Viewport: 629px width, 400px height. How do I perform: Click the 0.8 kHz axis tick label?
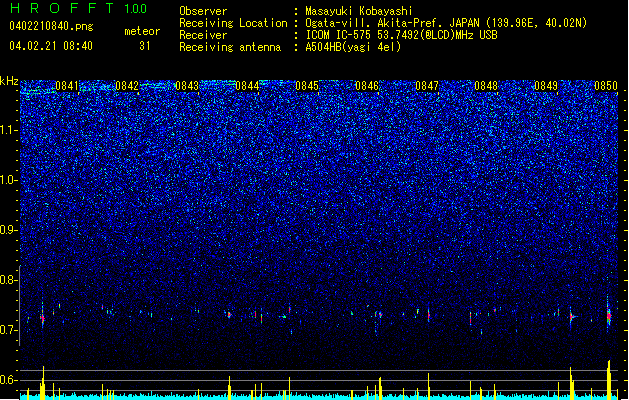tap(9, 280)
